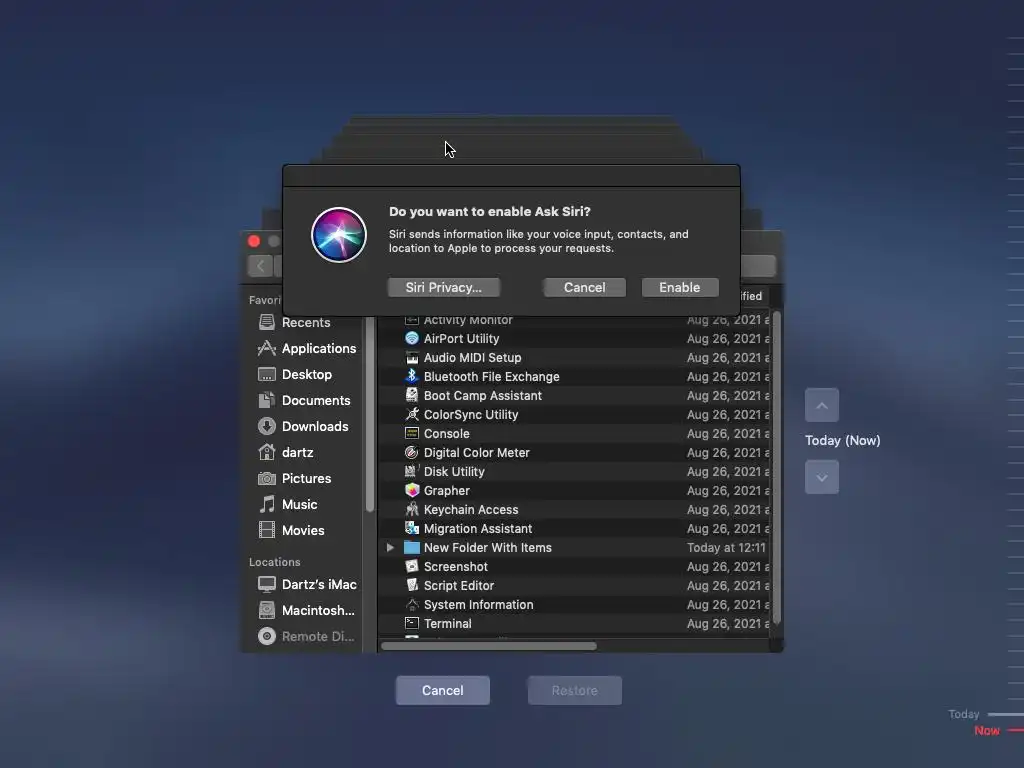Click the 'Today (Now)' backup label
The height and width of the screenshot is (768, 1024).
[842, 441]
